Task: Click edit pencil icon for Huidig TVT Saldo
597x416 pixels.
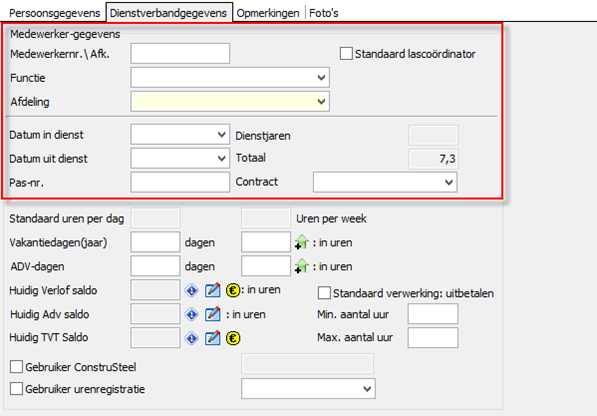Action: [x=212, y=338]
